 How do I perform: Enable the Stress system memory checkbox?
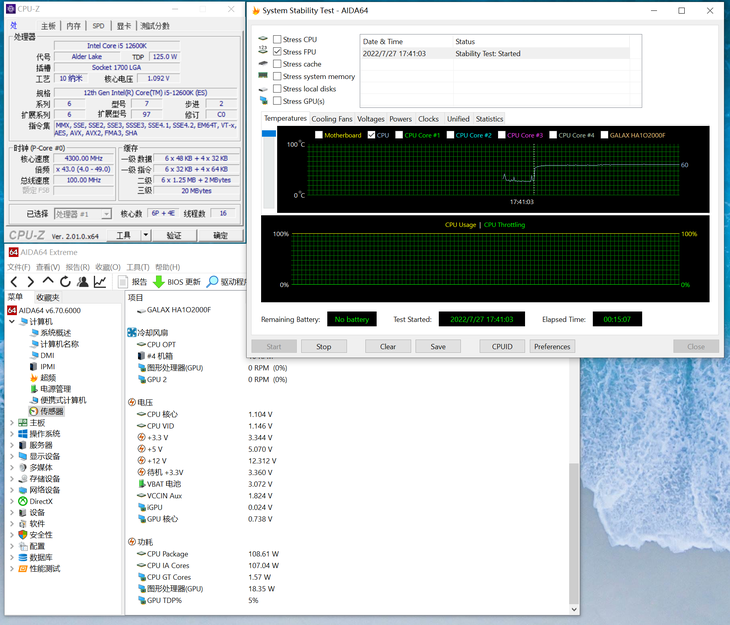point(277,76)
